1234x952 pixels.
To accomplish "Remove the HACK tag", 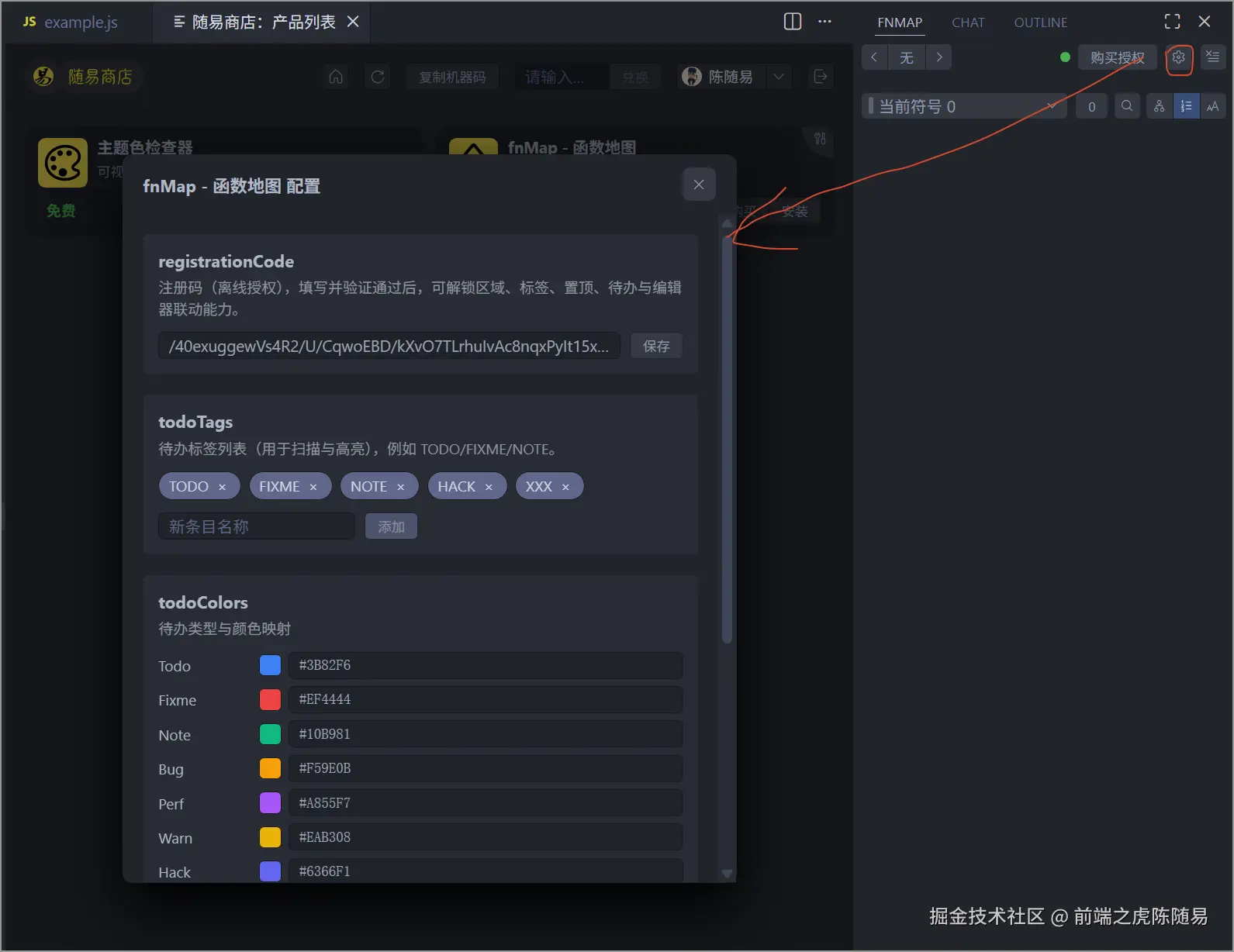I will pyautogui.click(x=489, y=487).
